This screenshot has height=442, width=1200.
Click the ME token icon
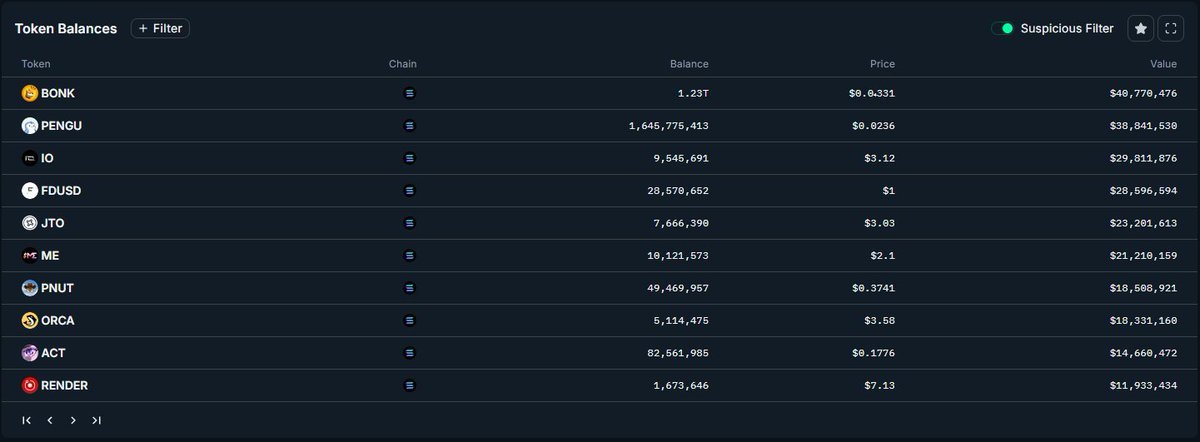[30, 255]
